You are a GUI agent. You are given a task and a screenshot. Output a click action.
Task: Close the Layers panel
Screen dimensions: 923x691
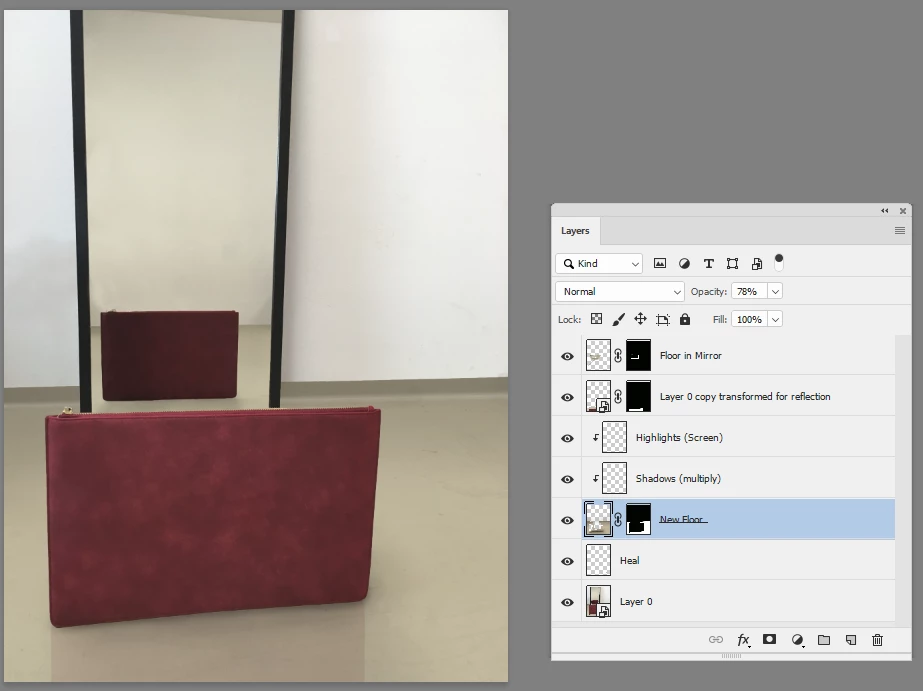point(903,211)
